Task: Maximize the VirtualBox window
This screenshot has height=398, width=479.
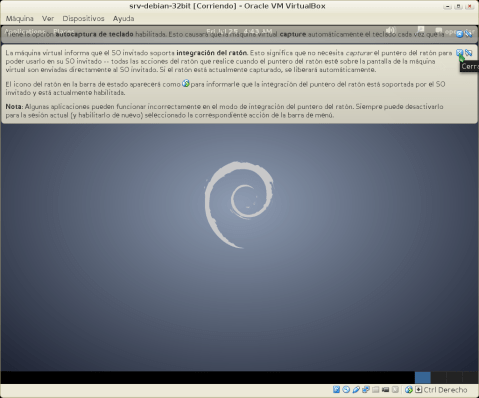Action: (x=458, y=6)
